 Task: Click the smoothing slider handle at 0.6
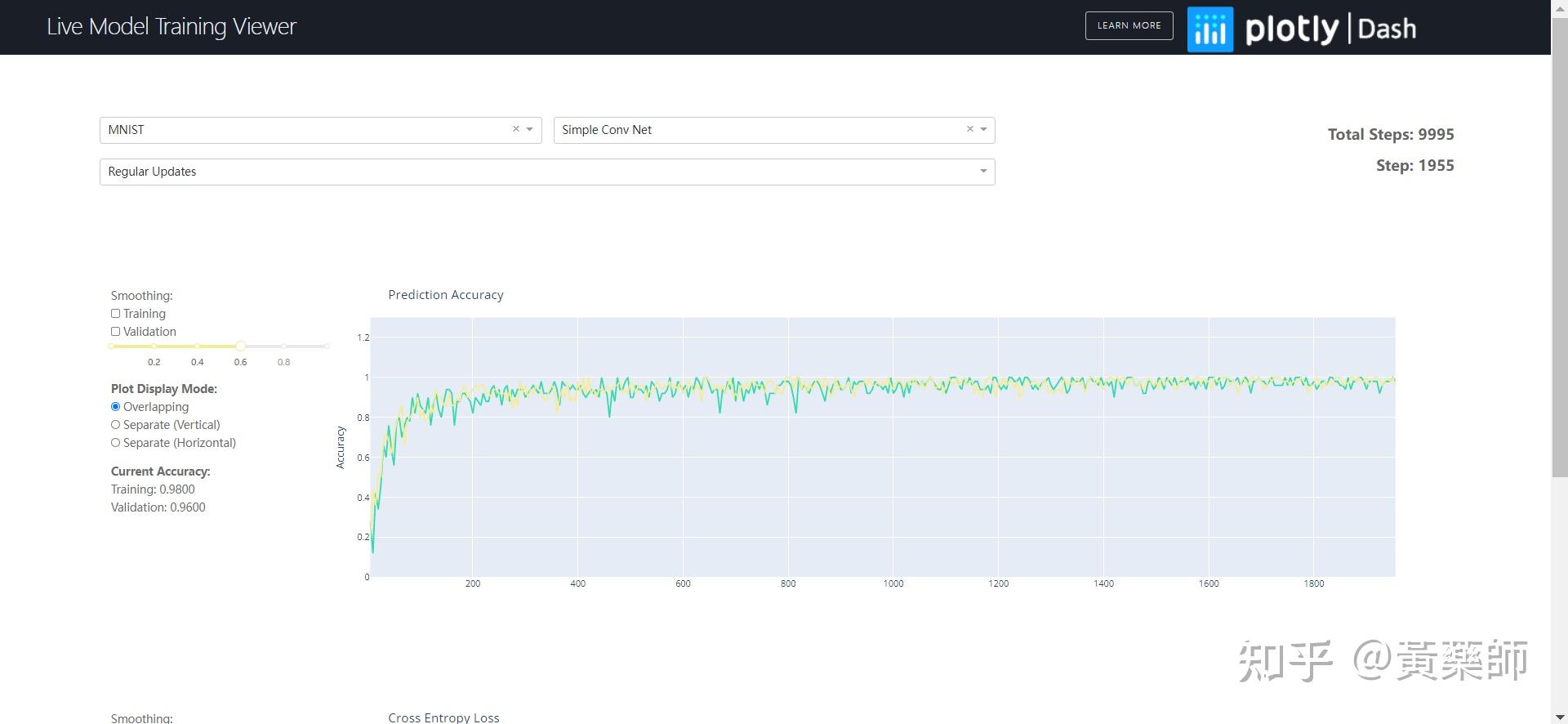240,346
